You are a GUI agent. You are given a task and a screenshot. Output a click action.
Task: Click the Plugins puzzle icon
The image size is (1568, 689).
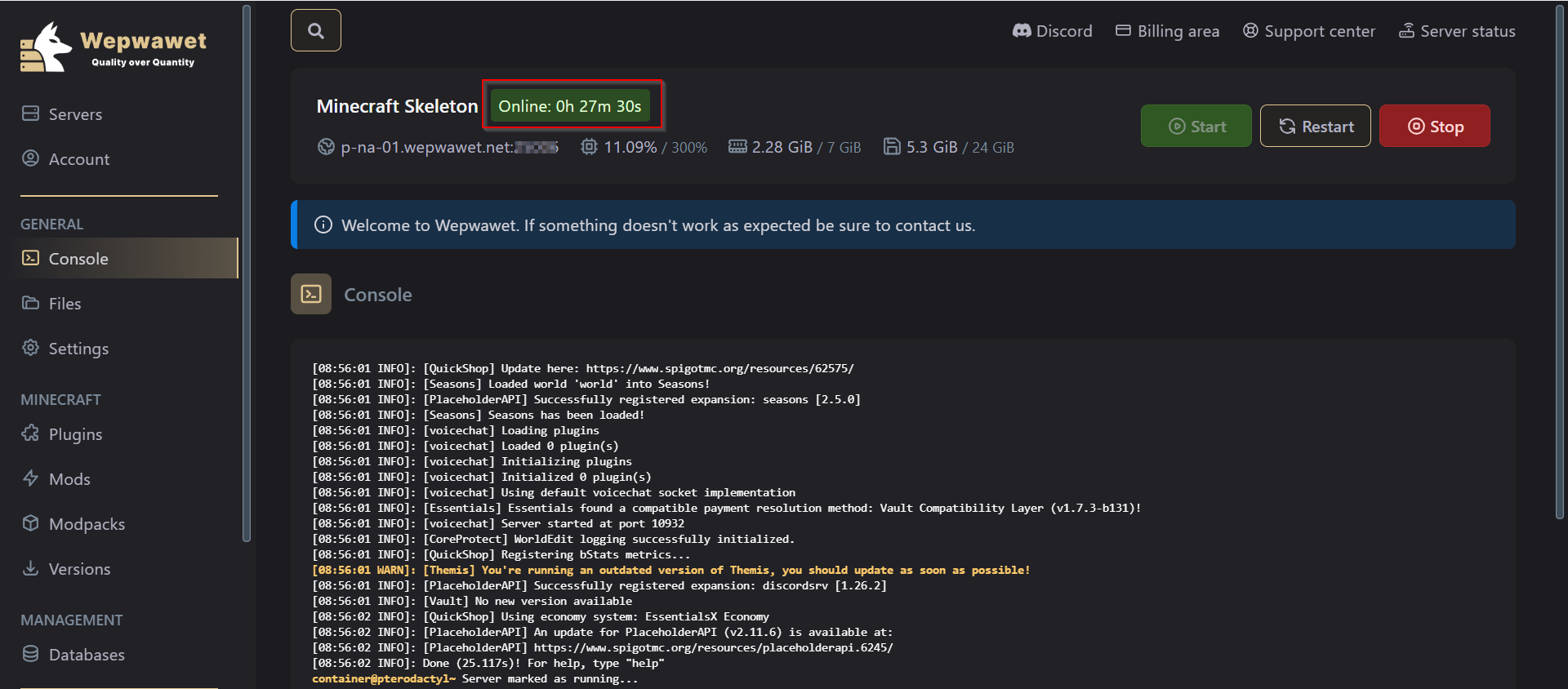point(30,433)
